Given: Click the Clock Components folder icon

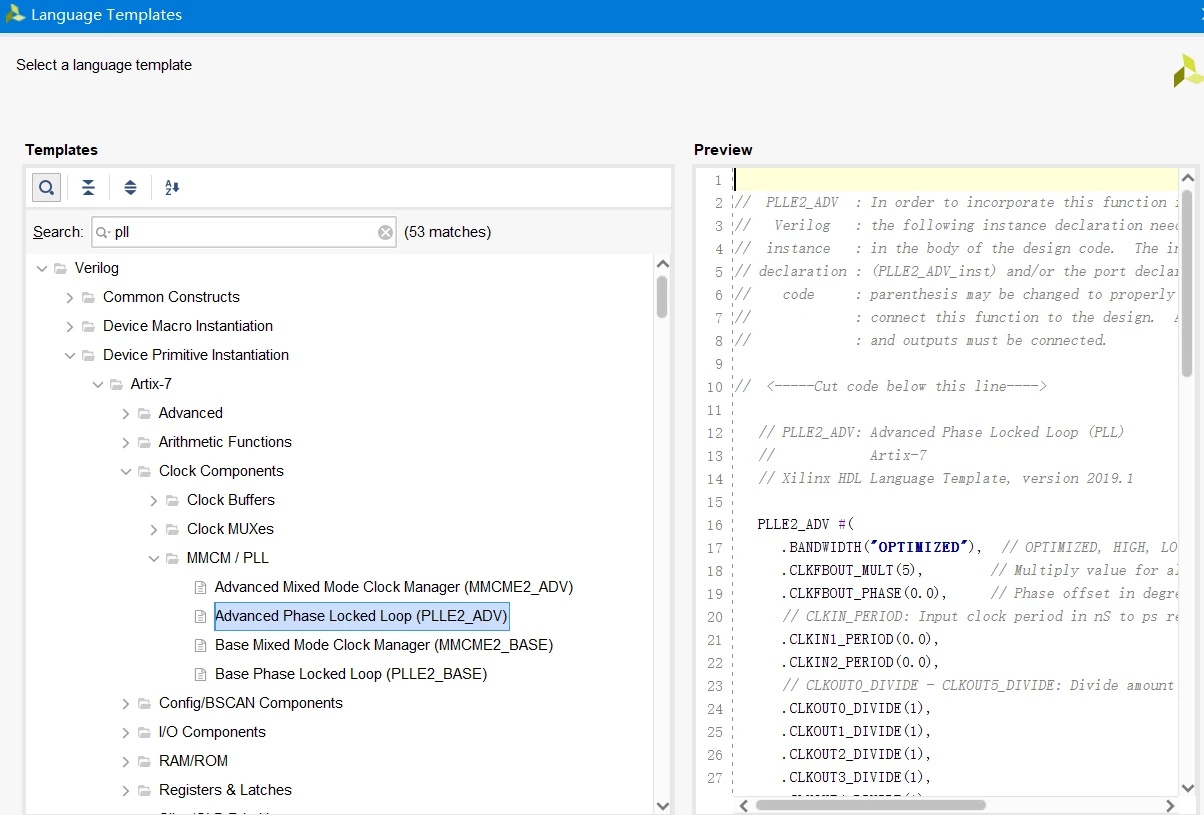Looking at the screenshot, I should pyautogui.click(x=144, y=471).
